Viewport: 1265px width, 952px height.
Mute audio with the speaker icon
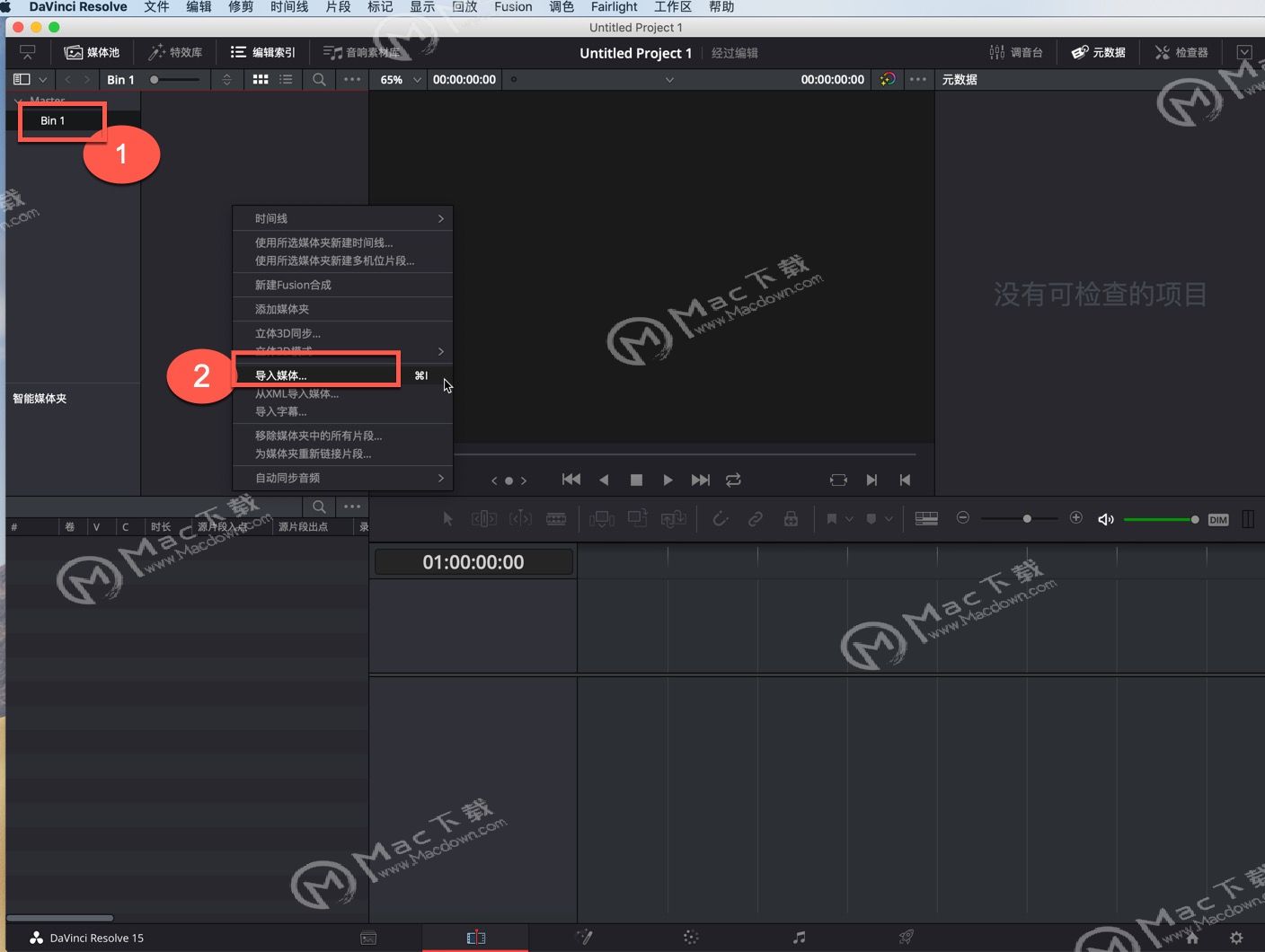(x=1106, y=519)
